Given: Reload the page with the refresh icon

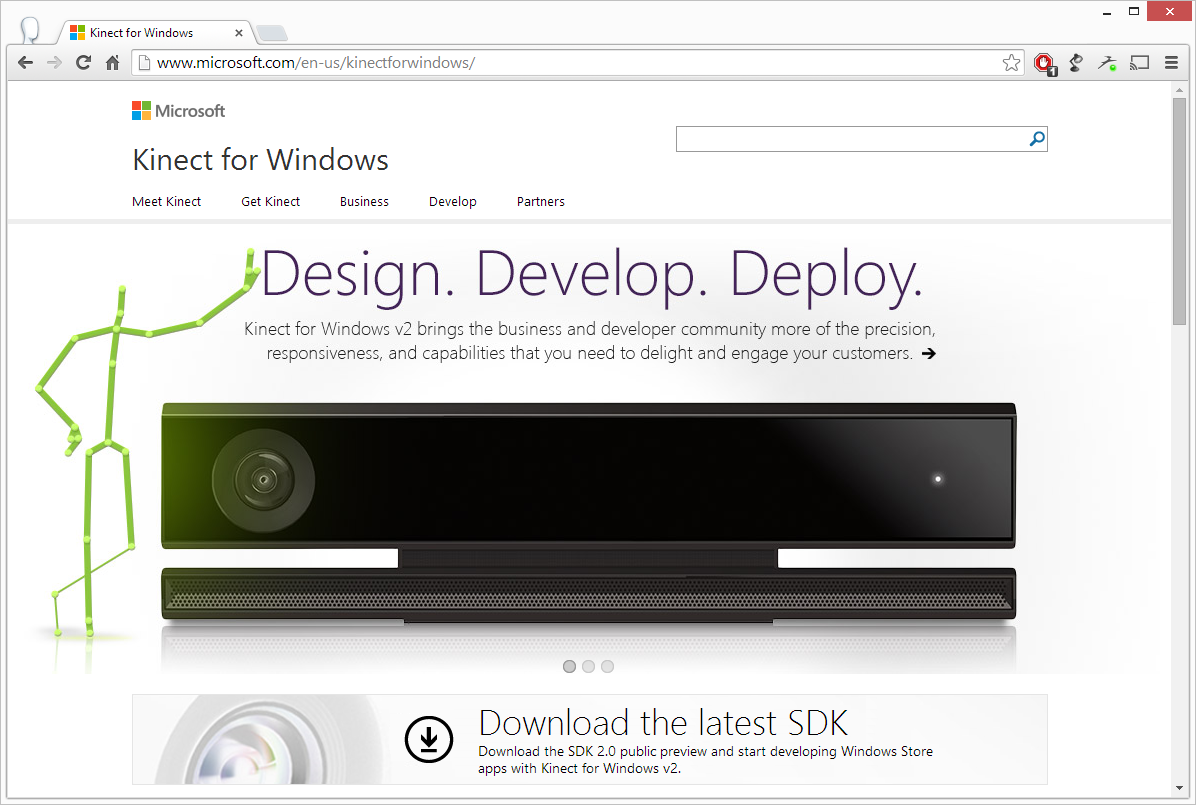Looking at the screenshot, I should coord(84,63).
